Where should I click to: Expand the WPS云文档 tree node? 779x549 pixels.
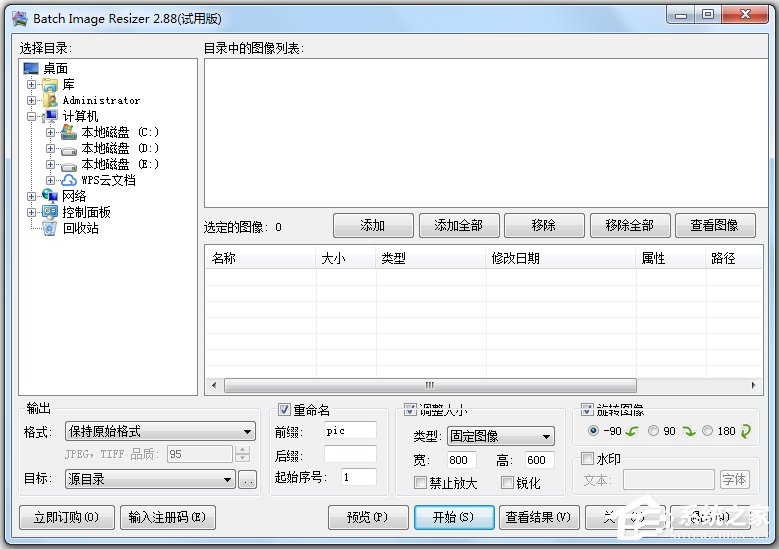[x=50, y=180]
